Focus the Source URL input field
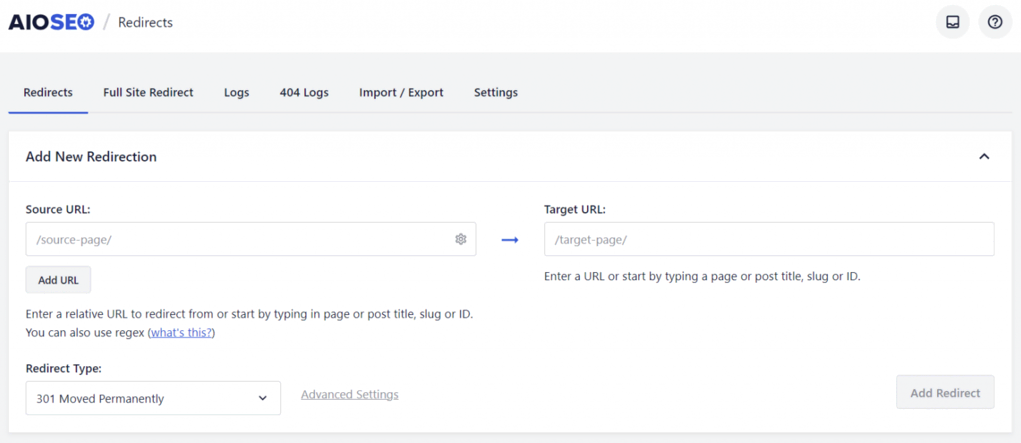Viewport: 1021px width, 443px height. pos(251,239)
